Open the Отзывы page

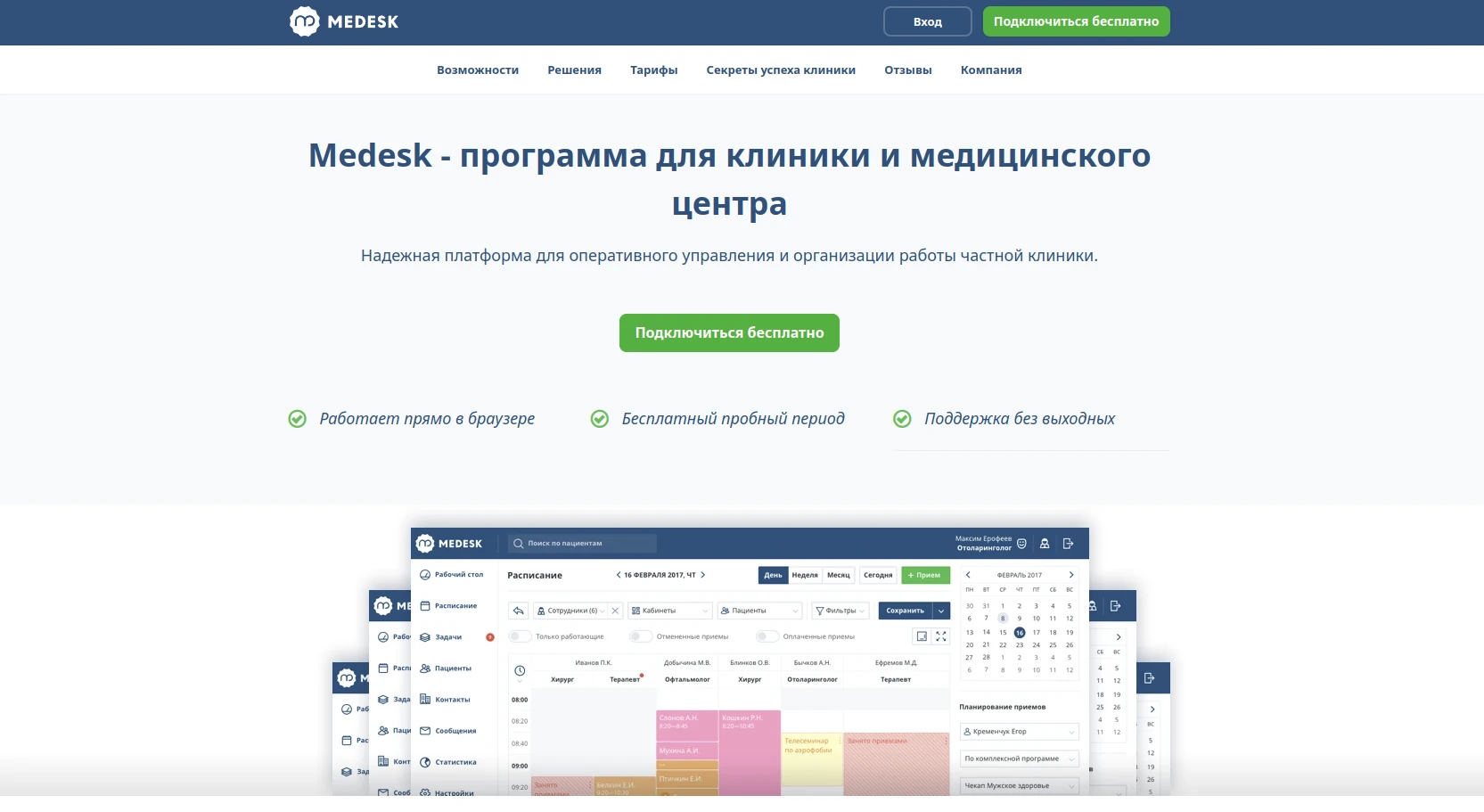coord(907,70)
